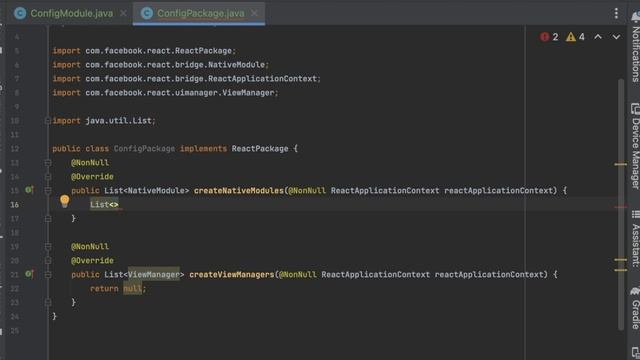
Task: Click the yellow light bulb quick-fix icon
Action: point(64,201)
